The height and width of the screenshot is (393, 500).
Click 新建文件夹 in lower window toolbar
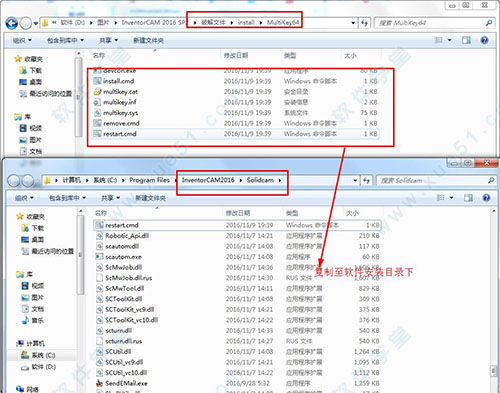(150, 198)
